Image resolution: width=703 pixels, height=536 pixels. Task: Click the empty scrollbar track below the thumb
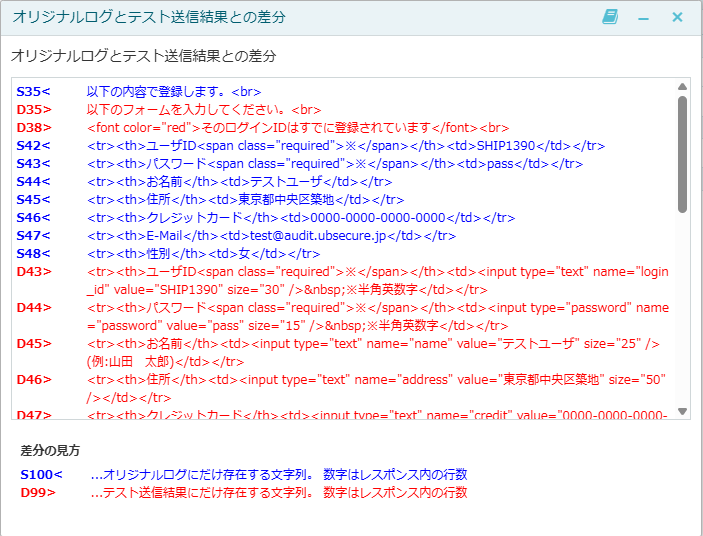pyautogui.click(x=682, y=310)
